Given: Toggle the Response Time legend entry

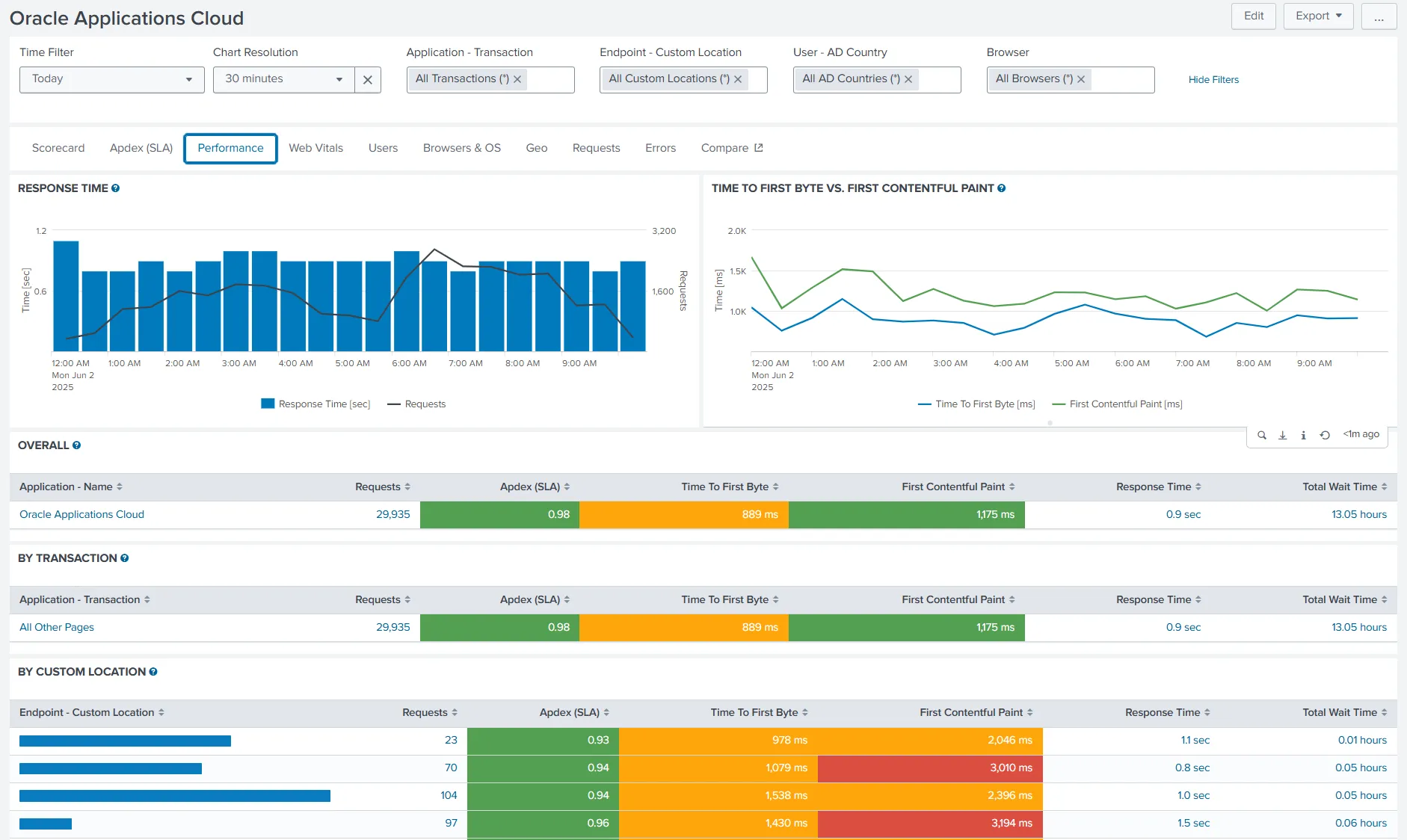Looking at the screenshot, I should pos(315,404).
